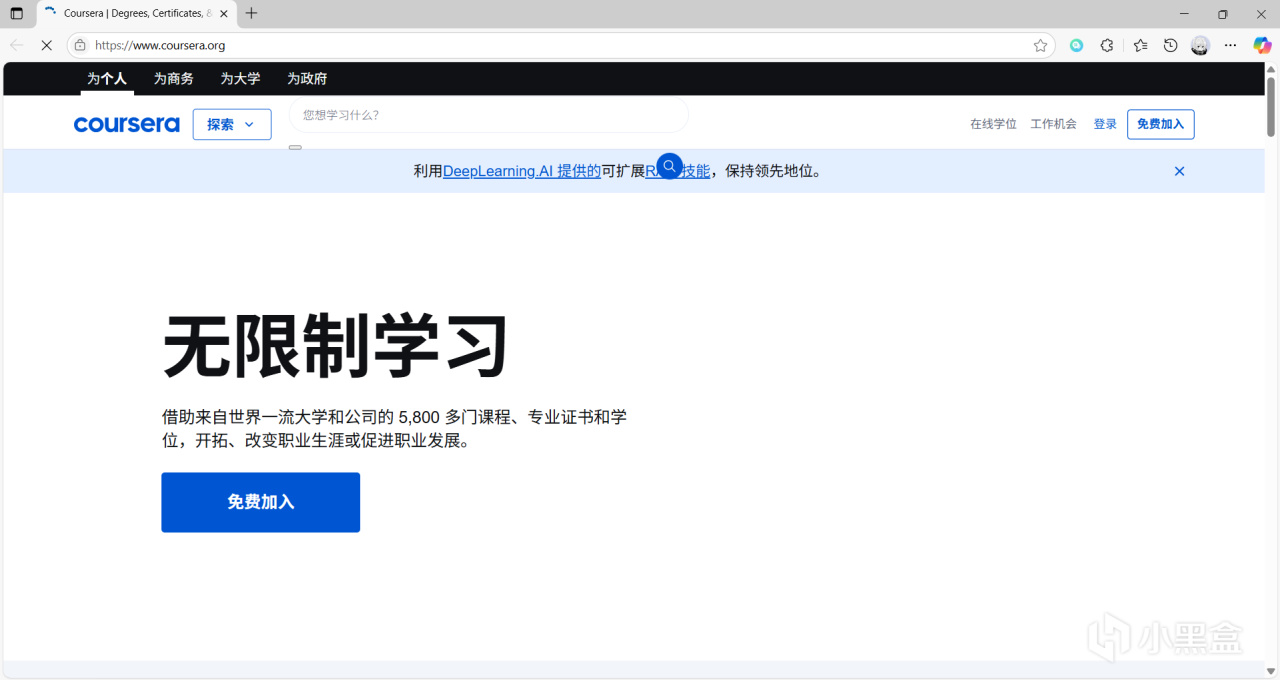Click the page vertical scrollbar

coord(1271,107)
